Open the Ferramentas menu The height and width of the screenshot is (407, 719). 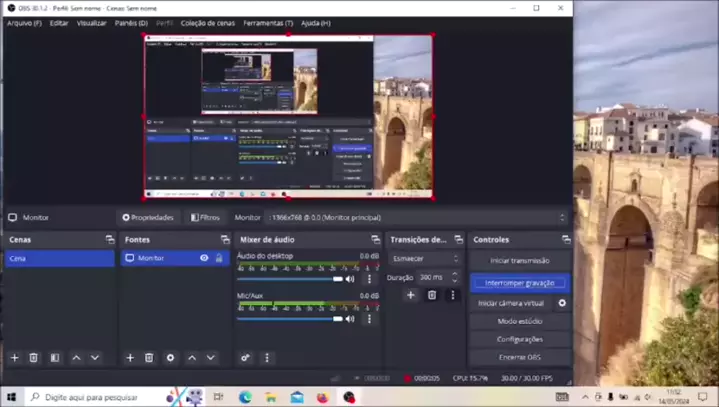click(x=268, y=22)
